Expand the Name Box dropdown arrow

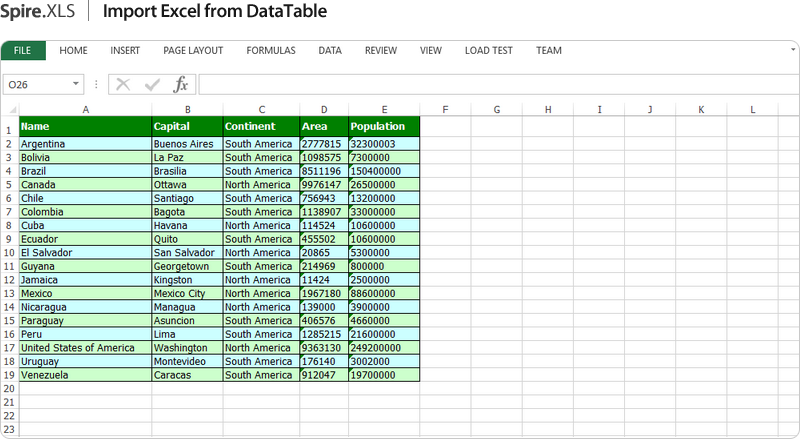pyautogui.click(x=76, y=85)
